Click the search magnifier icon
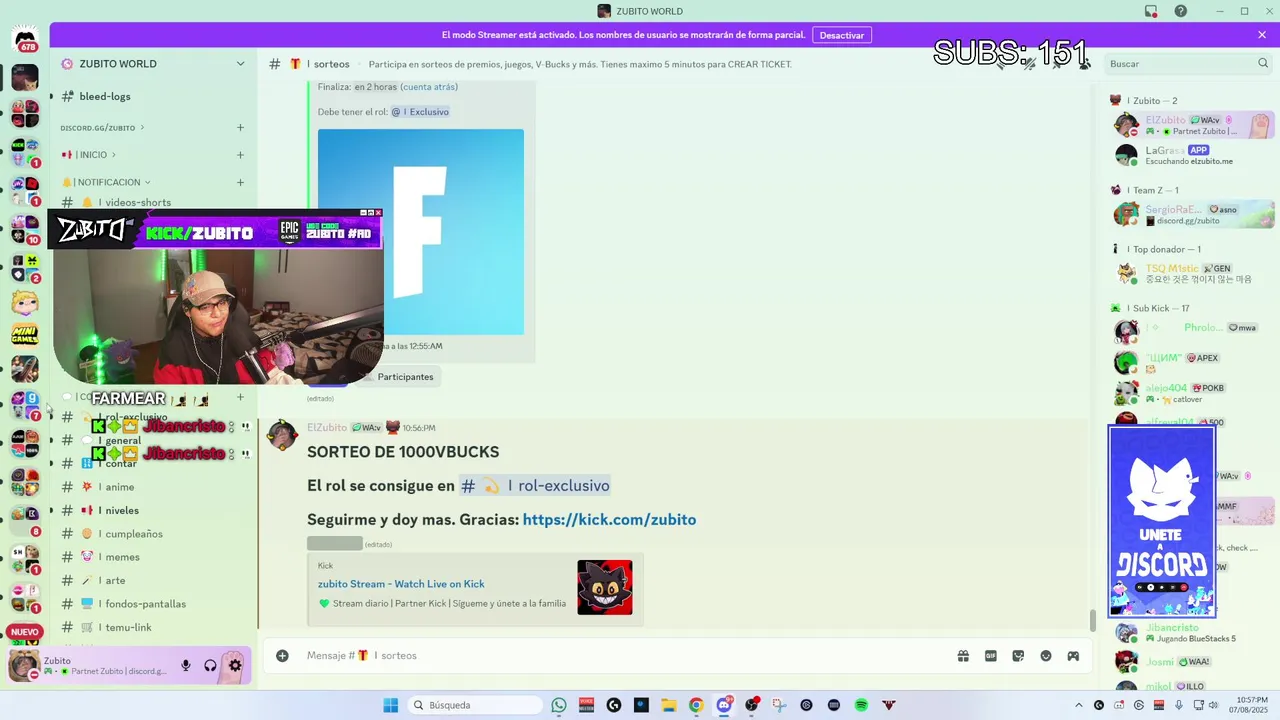The image size is (1280, 720). tap(1263, 63)
